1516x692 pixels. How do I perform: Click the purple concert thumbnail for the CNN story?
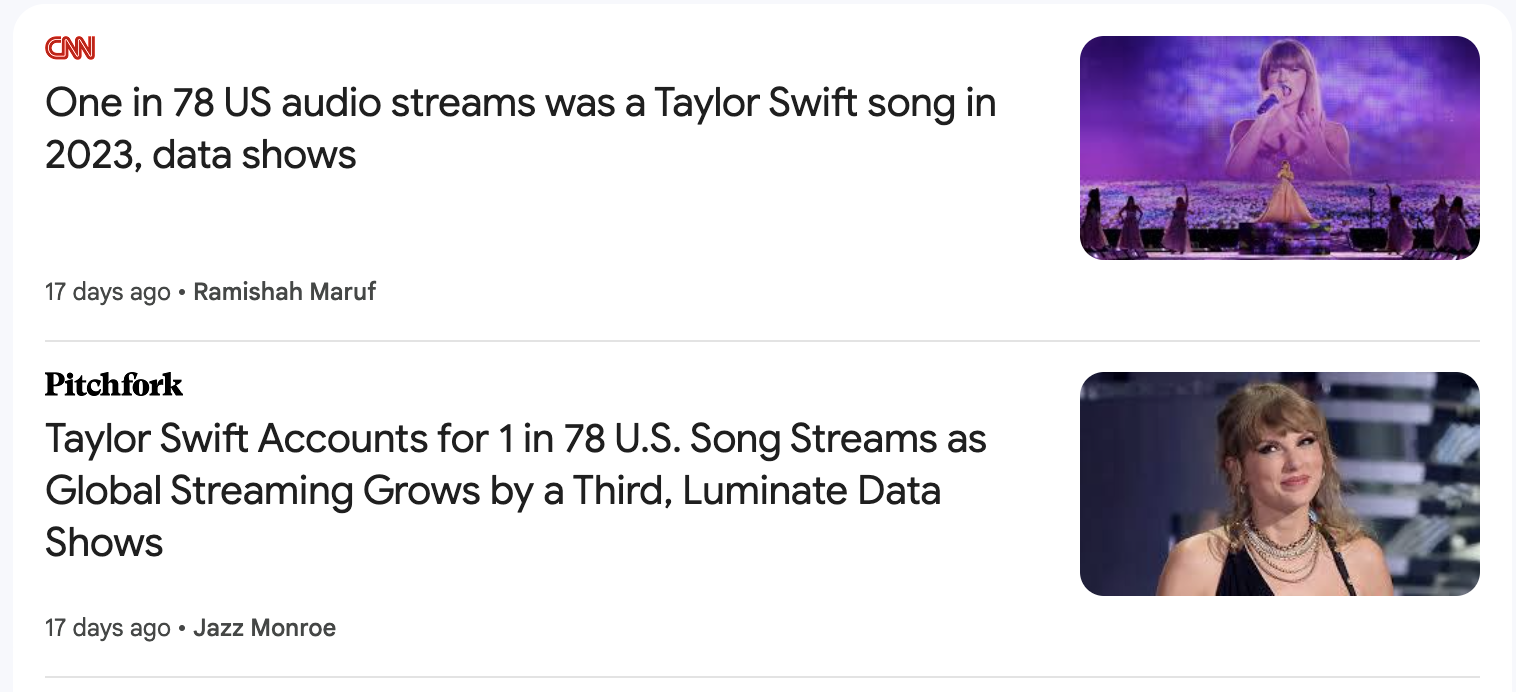(x=1279, y=148)
